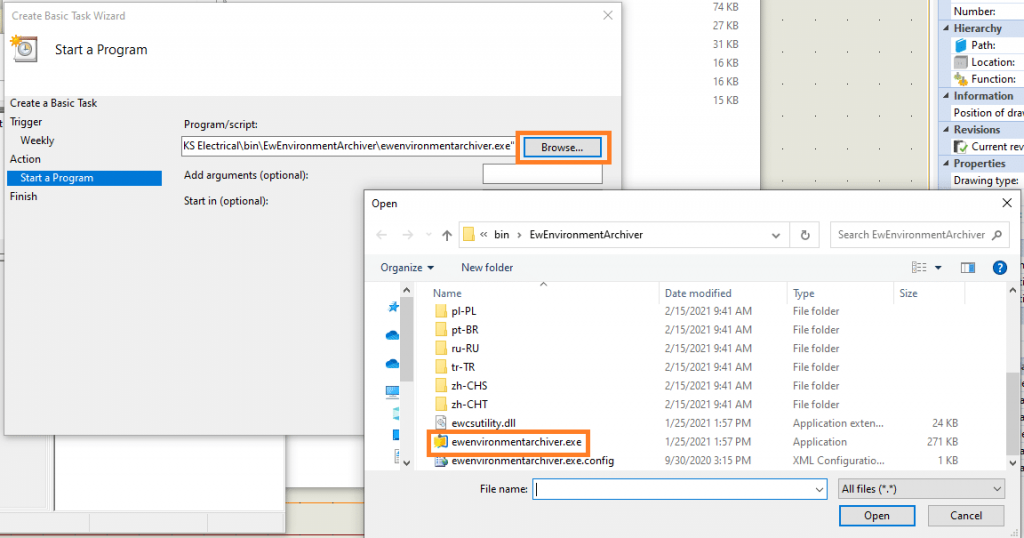Open the All files type dropdown
Viewport: 1024px width, 538px height.
(920, 489)
